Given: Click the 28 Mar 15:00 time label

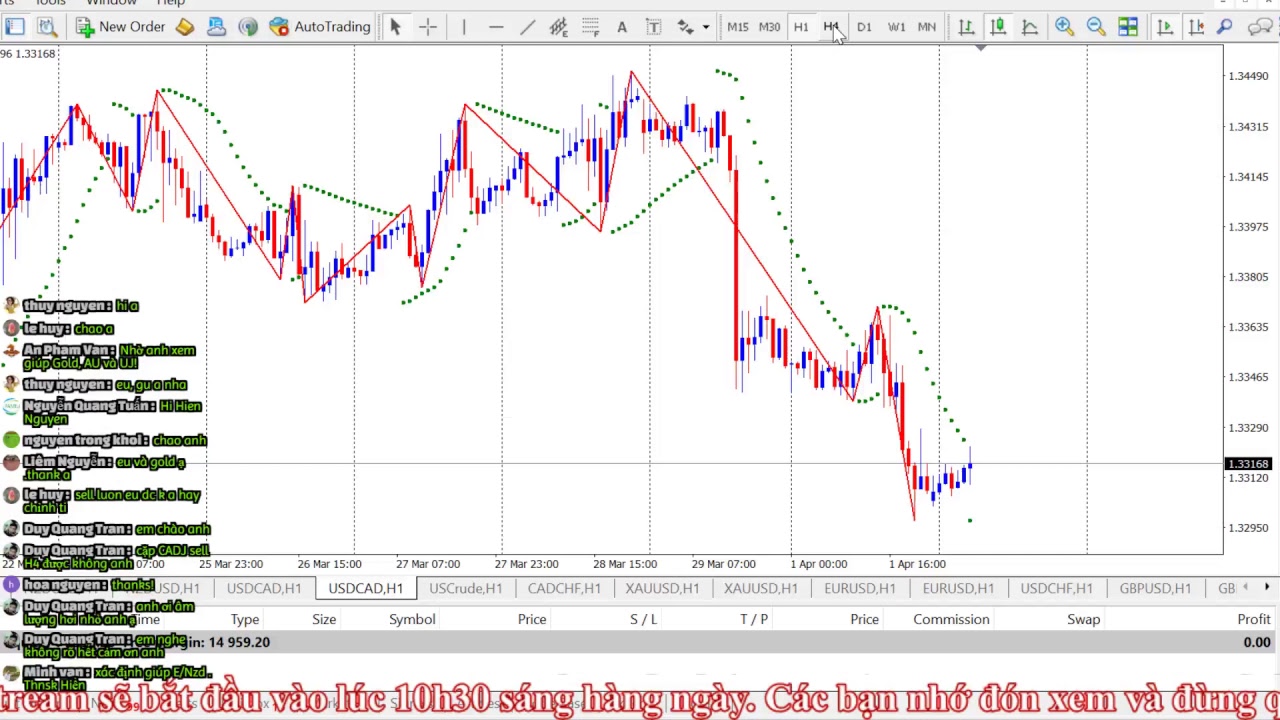Looking at the screenshot, I should 627,564.
